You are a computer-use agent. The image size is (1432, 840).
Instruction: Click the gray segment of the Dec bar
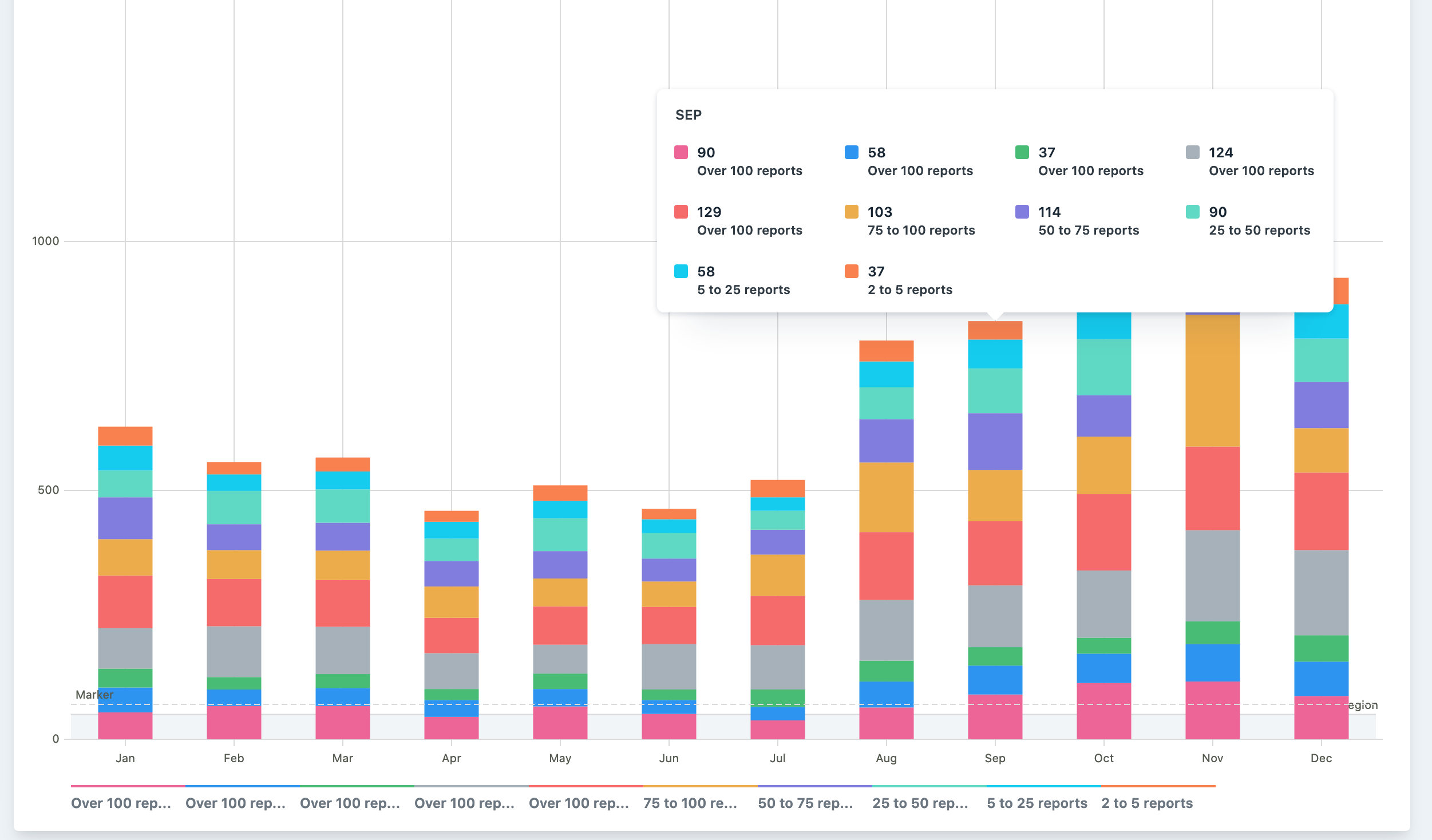(1321, 592)
